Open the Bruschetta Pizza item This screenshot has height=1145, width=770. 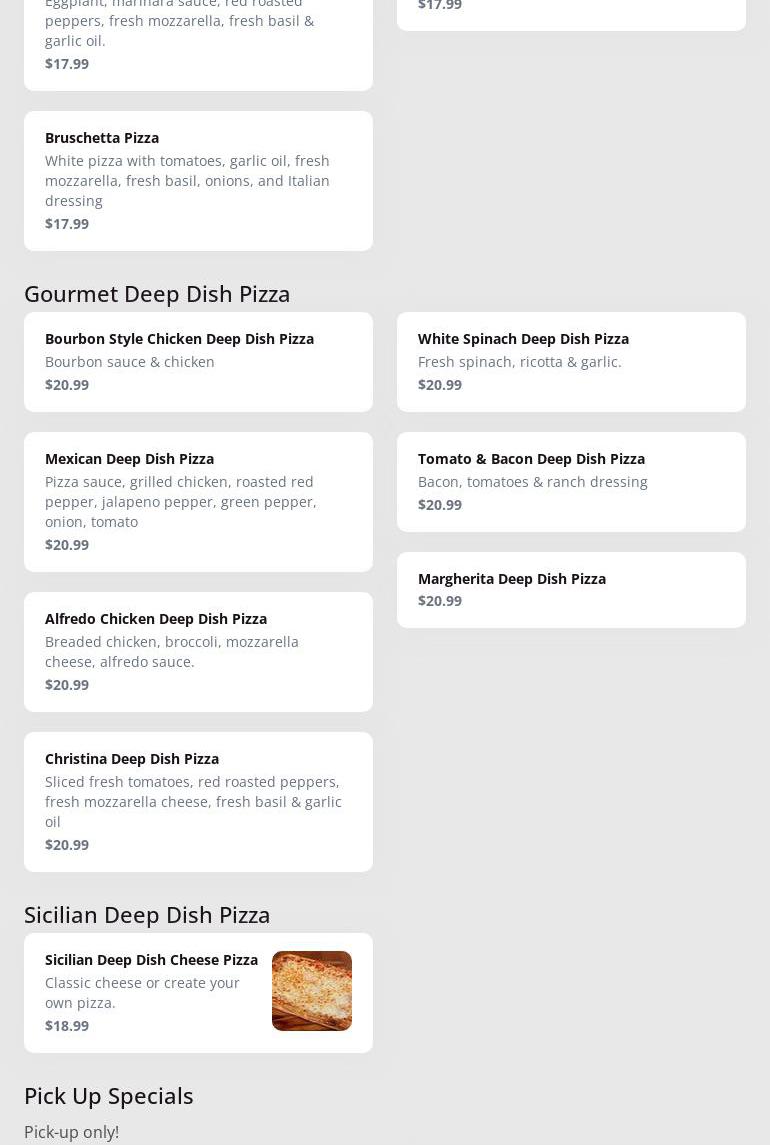coord(198,181)
